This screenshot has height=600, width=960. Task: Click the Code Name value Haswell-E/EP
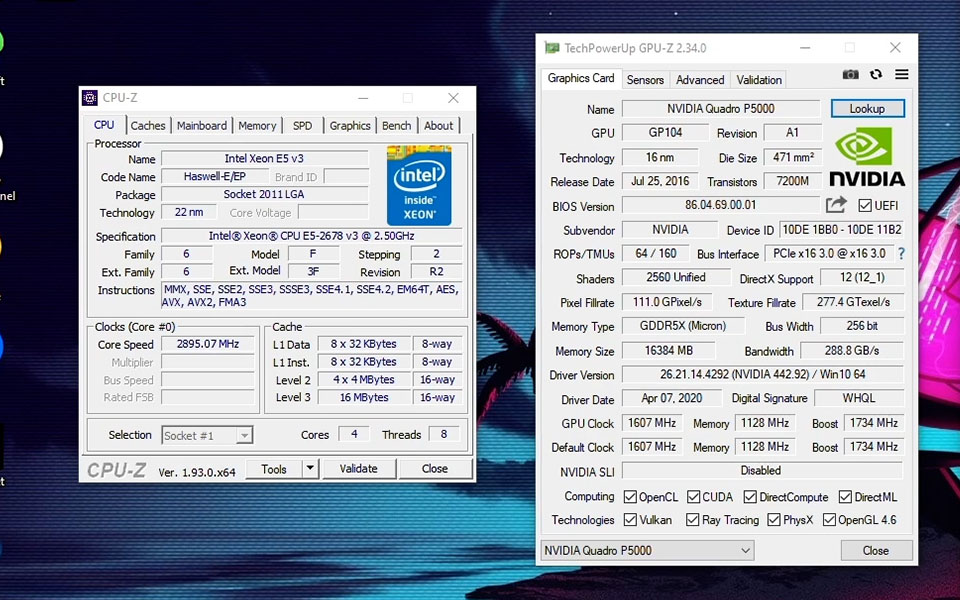[x=215, y=176]
